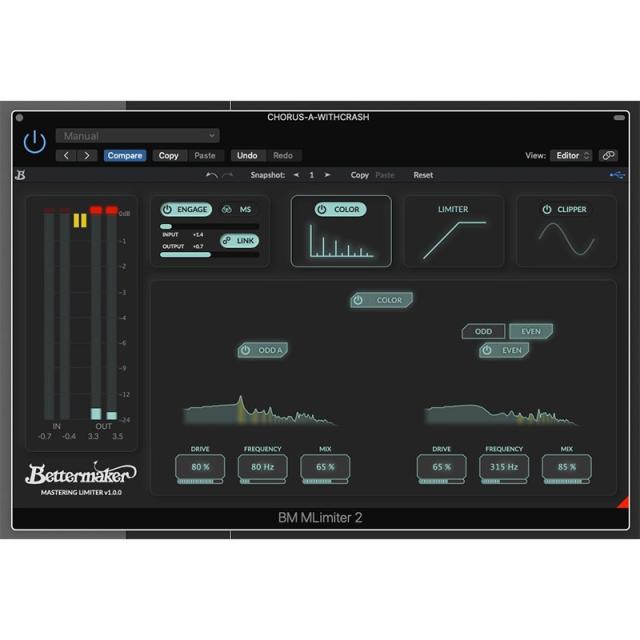
Task: Adjust the INPUT gain slider
Action: pyautogui.click(x=210, y=227)
